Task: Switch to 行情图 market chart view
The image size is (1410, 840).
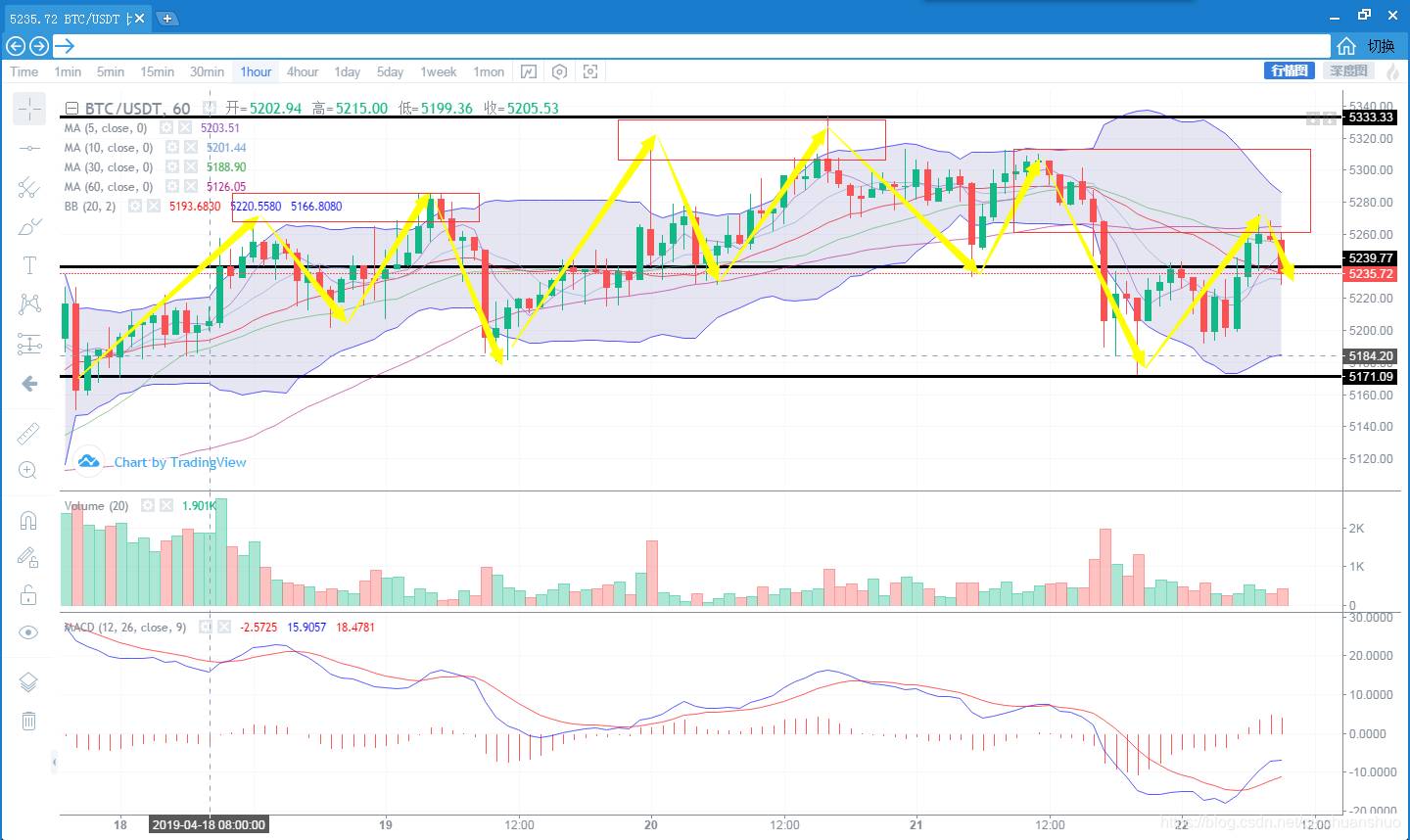Action: (x=1290, y=70)
